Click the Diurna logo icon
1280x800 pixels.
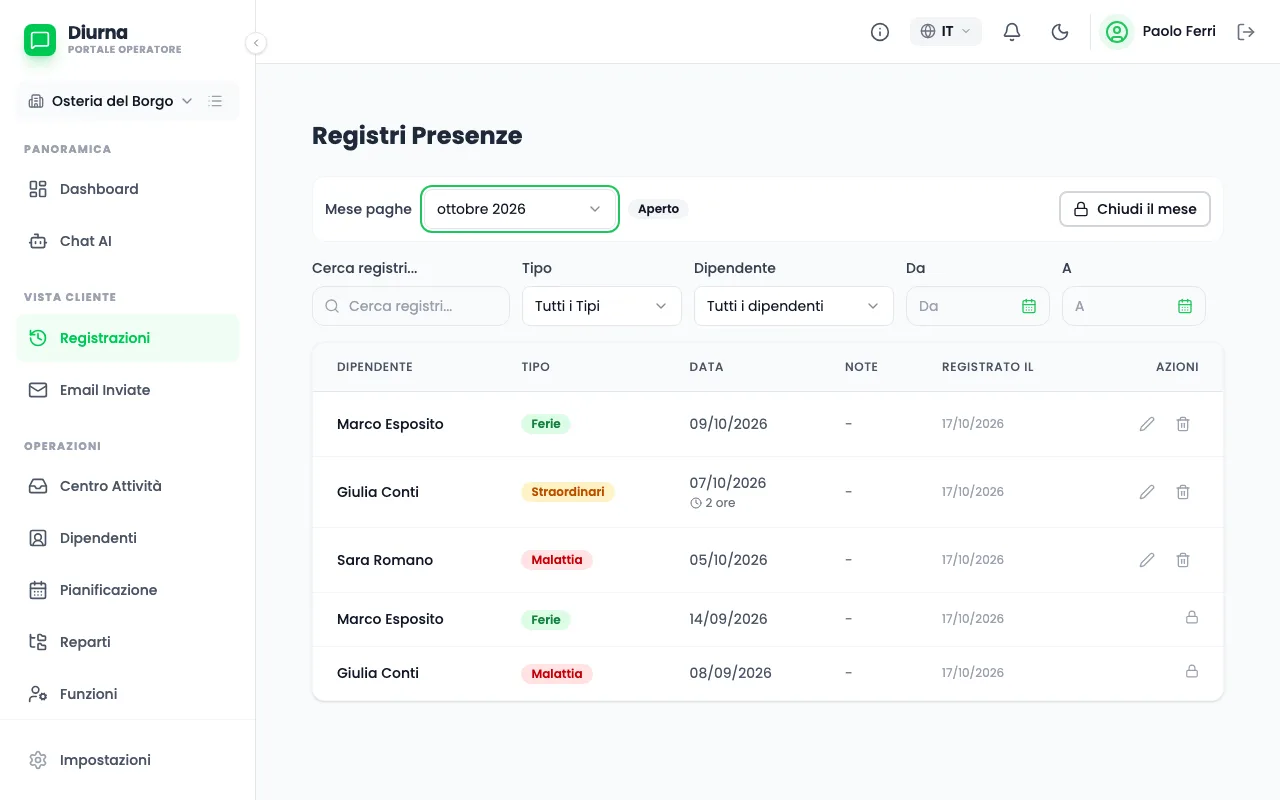40,40
